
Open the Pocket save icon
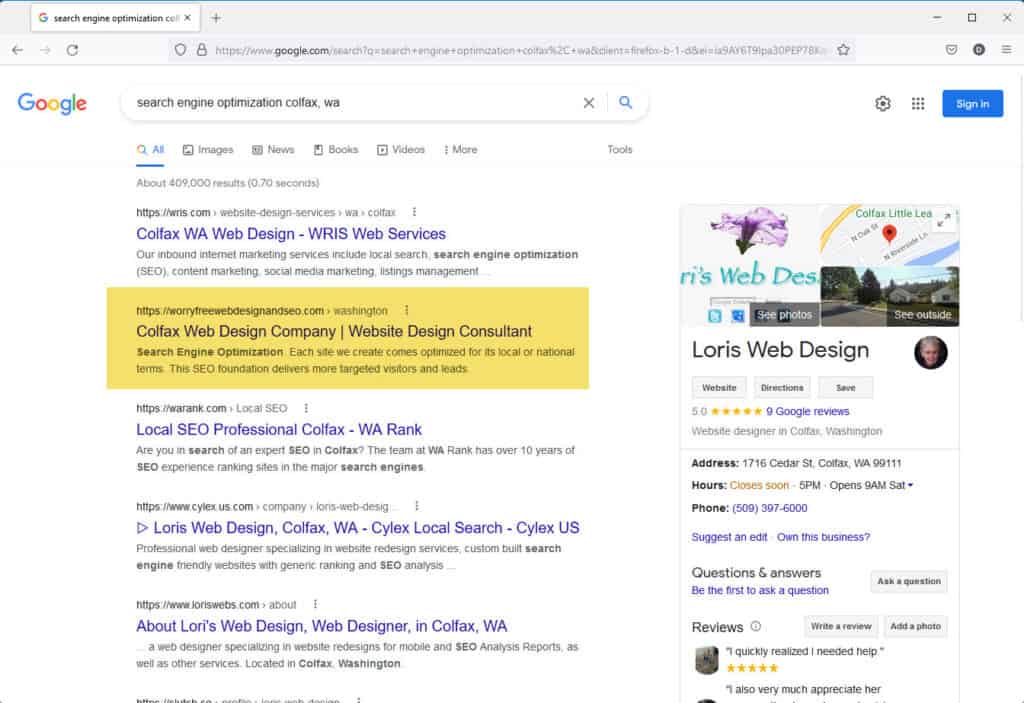pos(952,50)
